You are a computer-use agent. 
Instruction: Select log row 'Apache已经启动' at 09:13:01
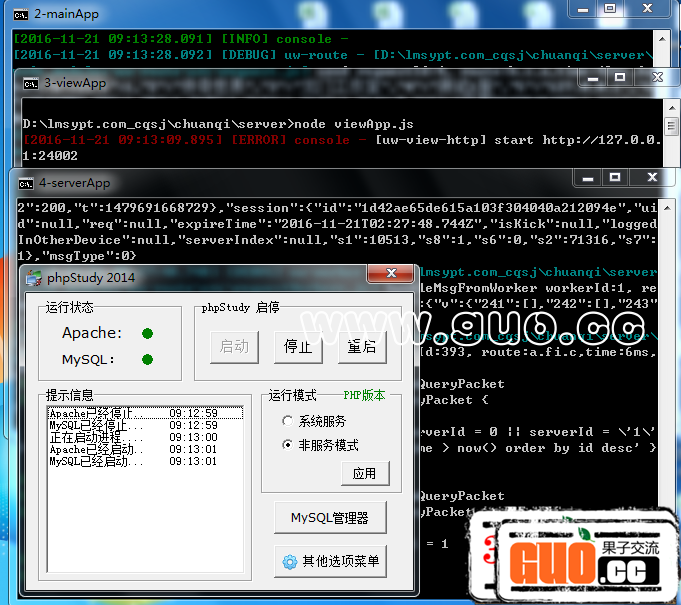coord(145,450)
